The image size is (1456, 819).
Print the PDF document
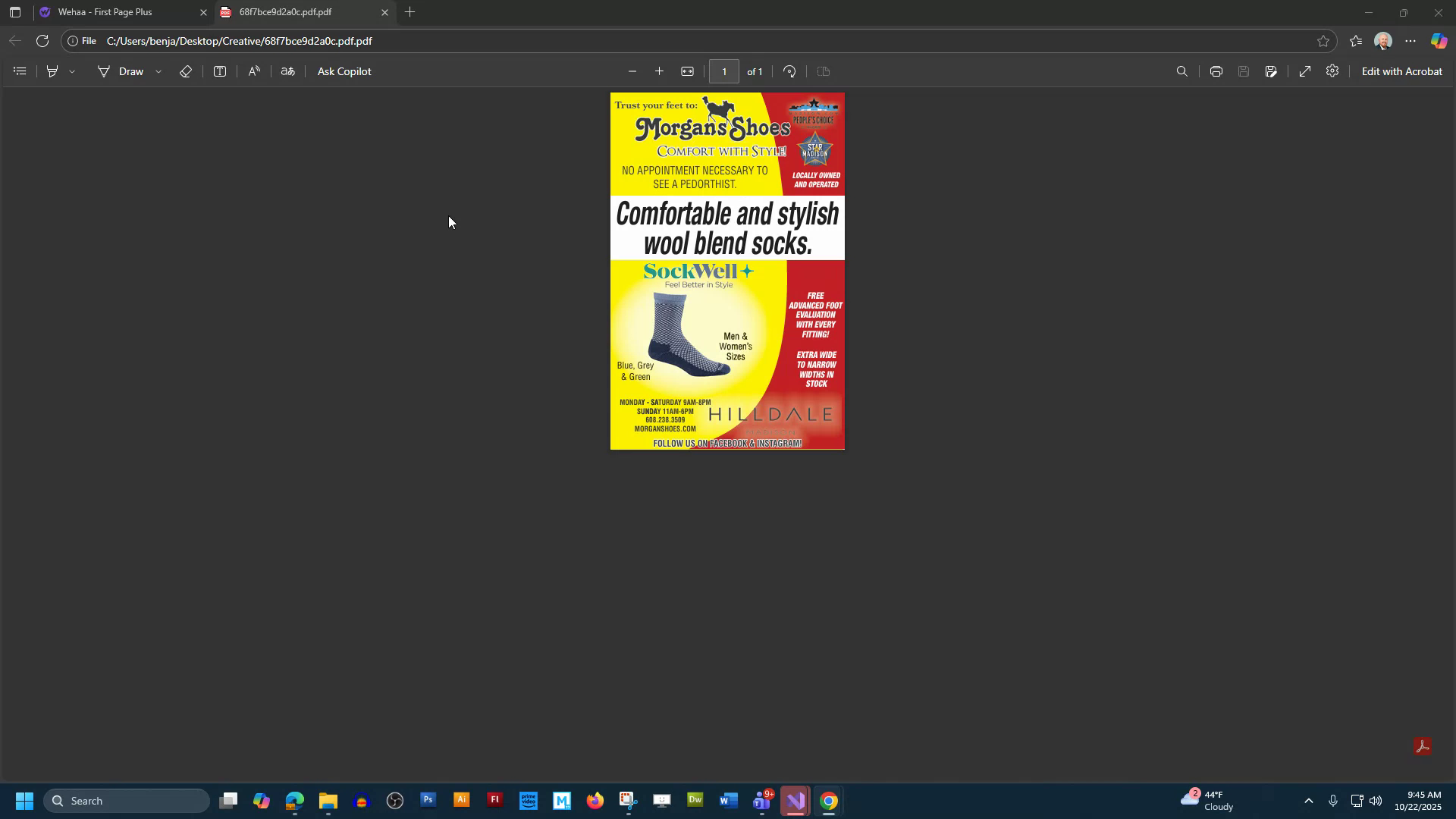pyautogui.click(x=1216, y=71)
